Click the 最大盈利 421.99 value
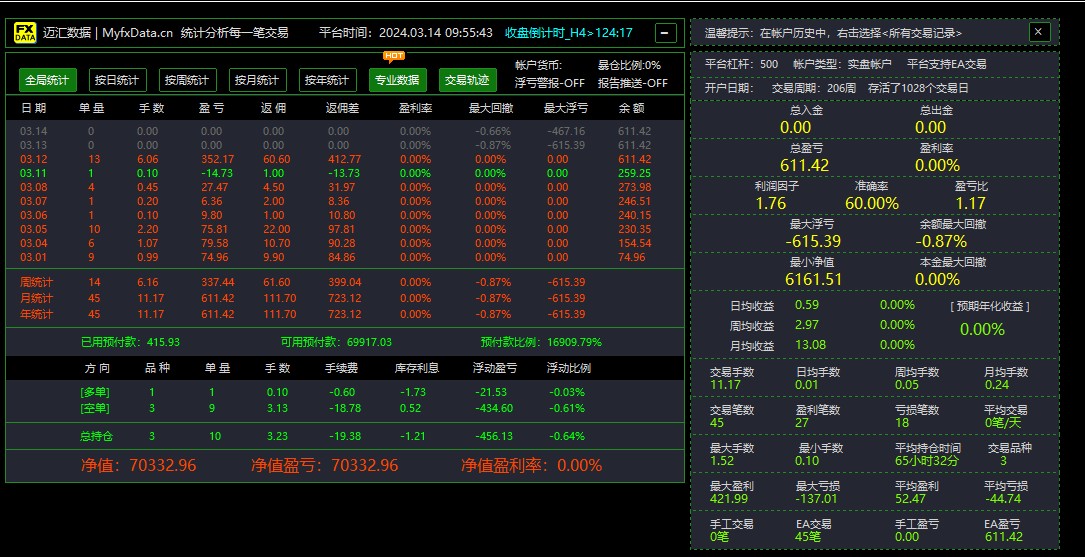 click(x=729, y=498)
